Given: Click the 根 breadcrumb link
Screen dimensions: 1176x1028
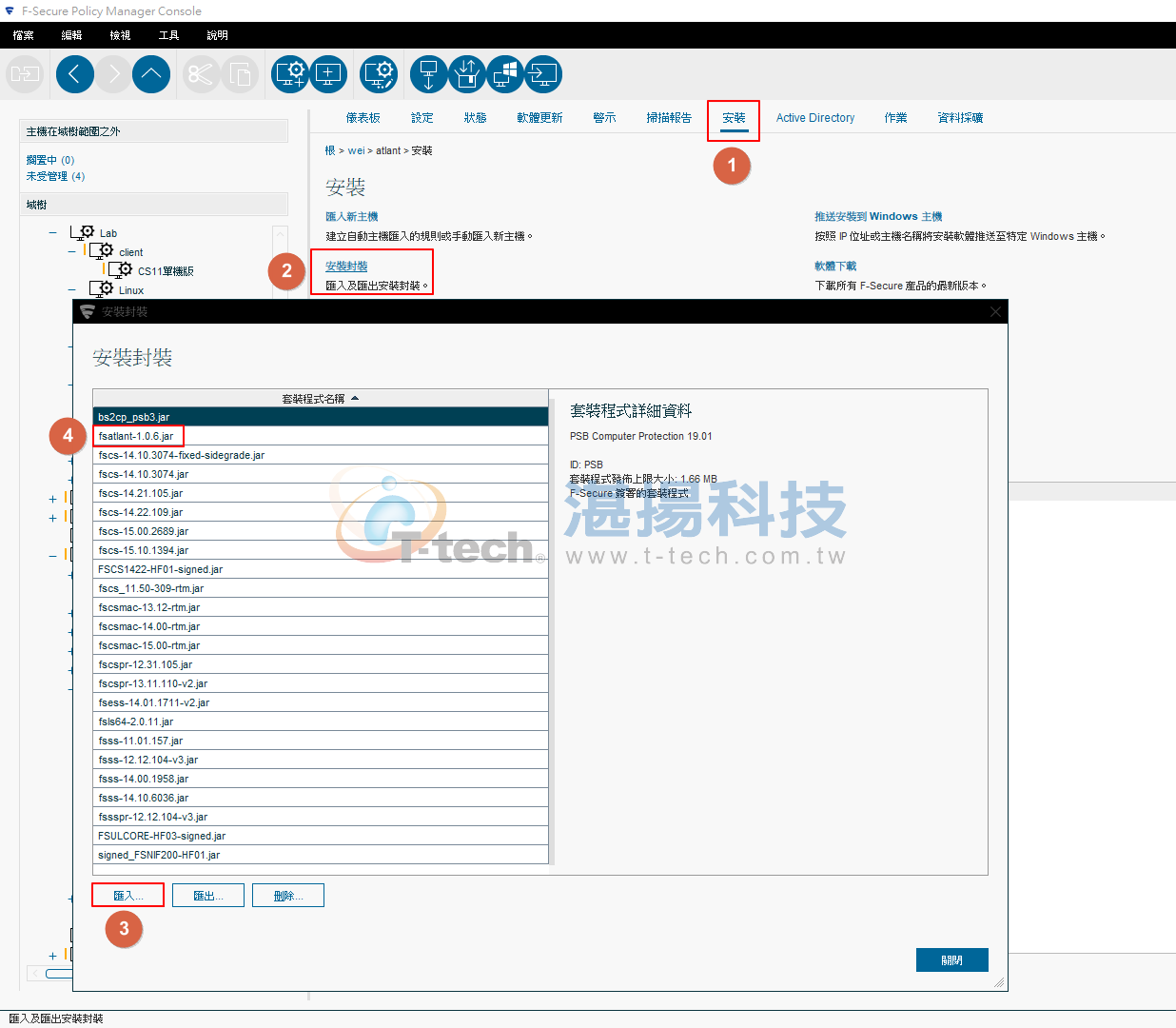Looking at the screenshot, I should [x=330, y=150].
